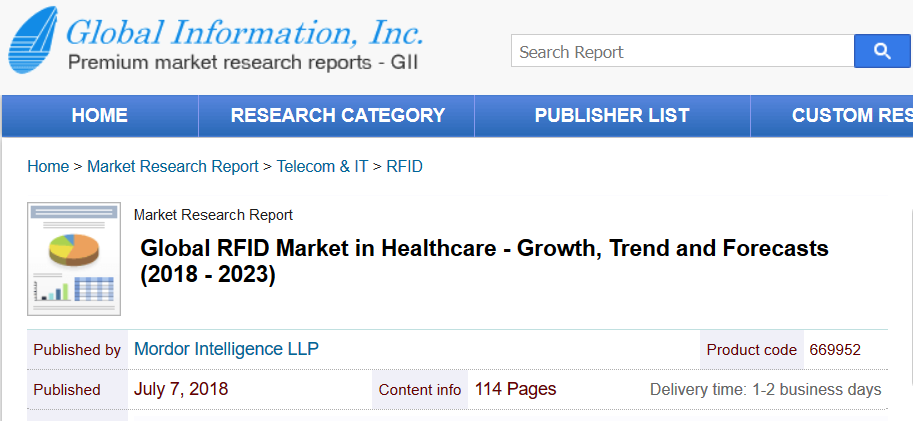Click the July 7, 2018 published date

pos(181,389)
